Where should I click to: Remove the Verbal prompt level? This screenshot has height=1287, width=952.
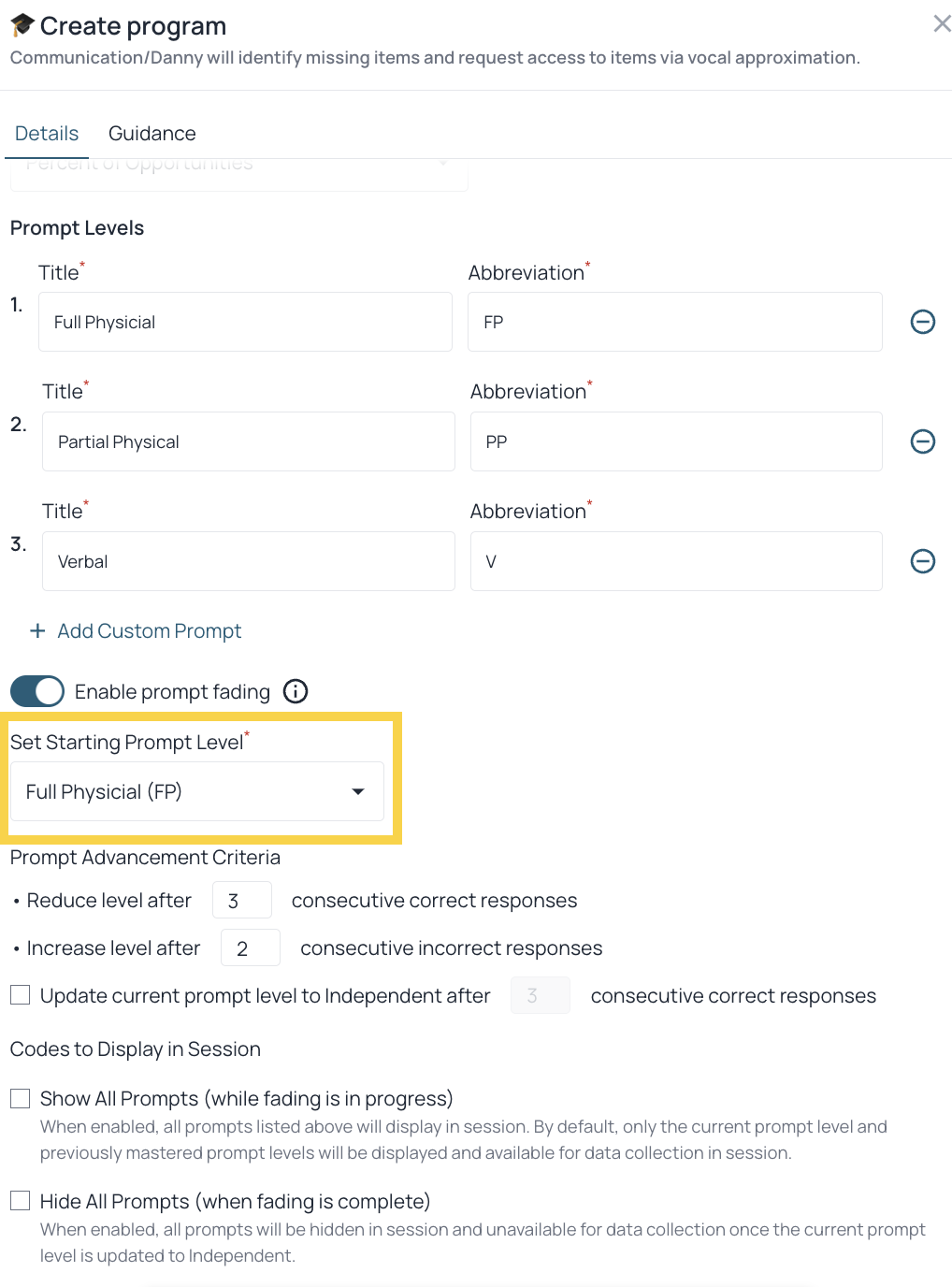(x=922, y=561)
